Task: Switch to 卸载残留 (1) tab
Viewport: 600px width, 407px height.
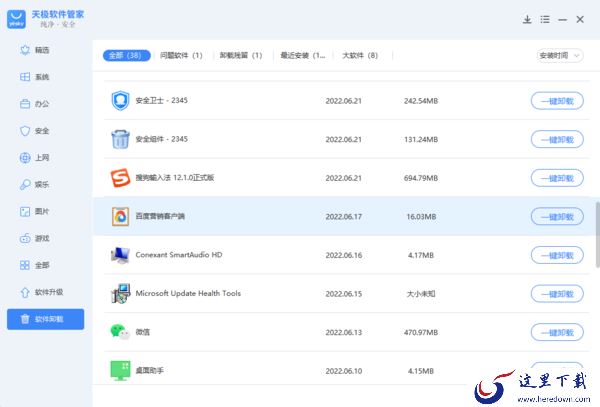Action: (241, 55)
